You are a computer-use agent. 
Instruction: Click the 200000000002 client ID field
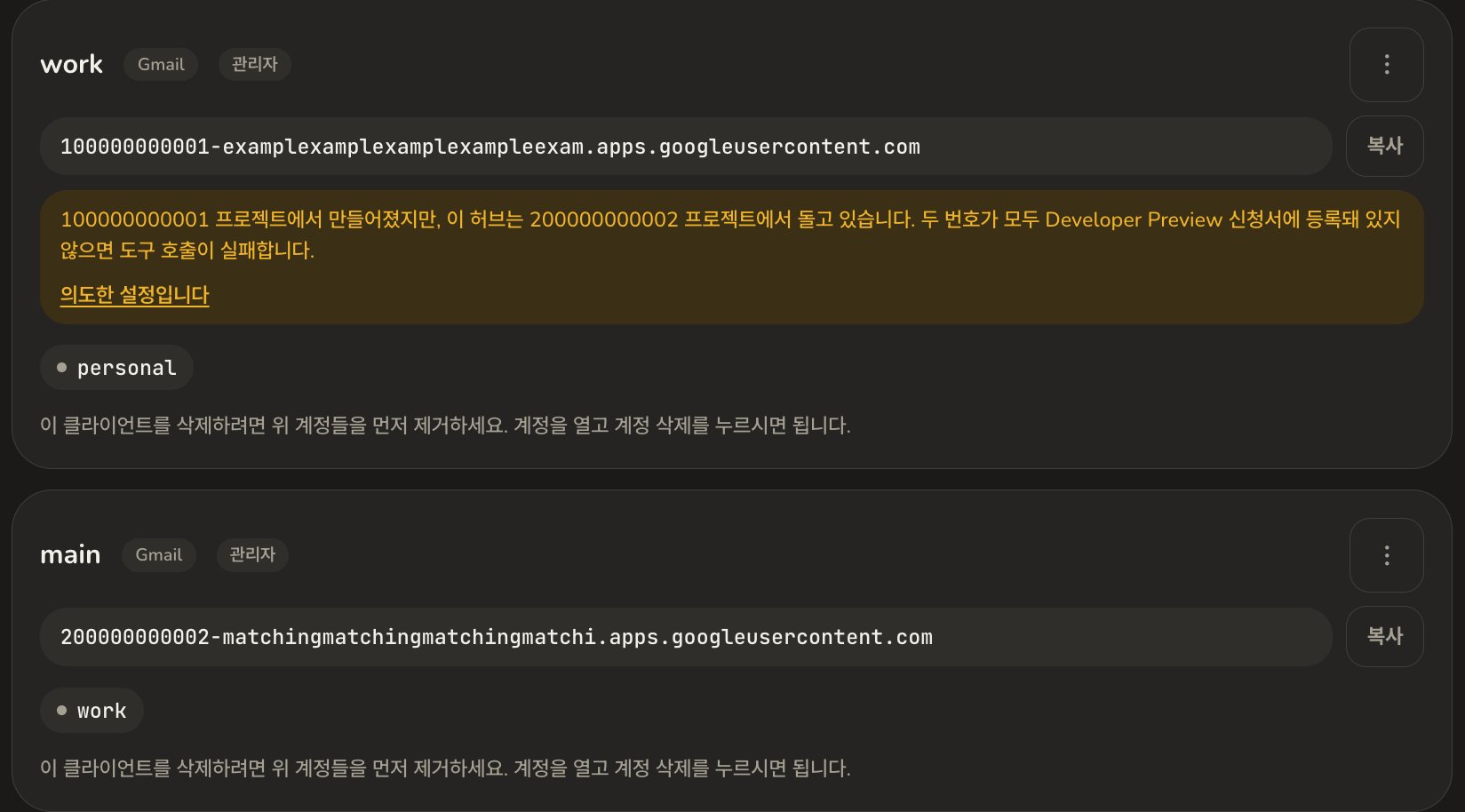pos(686,637)
